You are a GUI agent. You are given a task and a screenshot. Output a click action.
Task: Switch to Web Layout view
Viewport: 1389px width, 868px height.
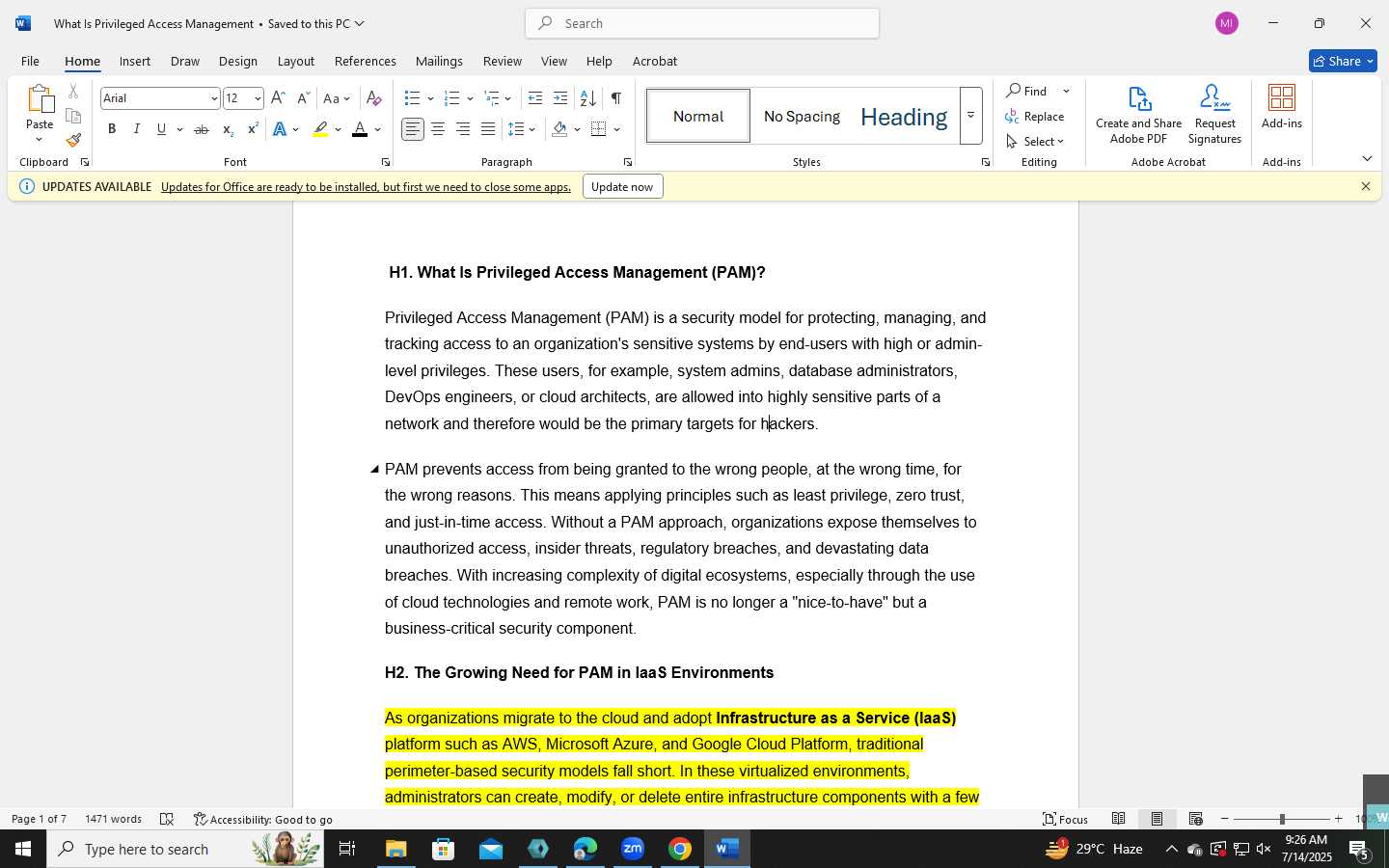[x=1195, y=819]
